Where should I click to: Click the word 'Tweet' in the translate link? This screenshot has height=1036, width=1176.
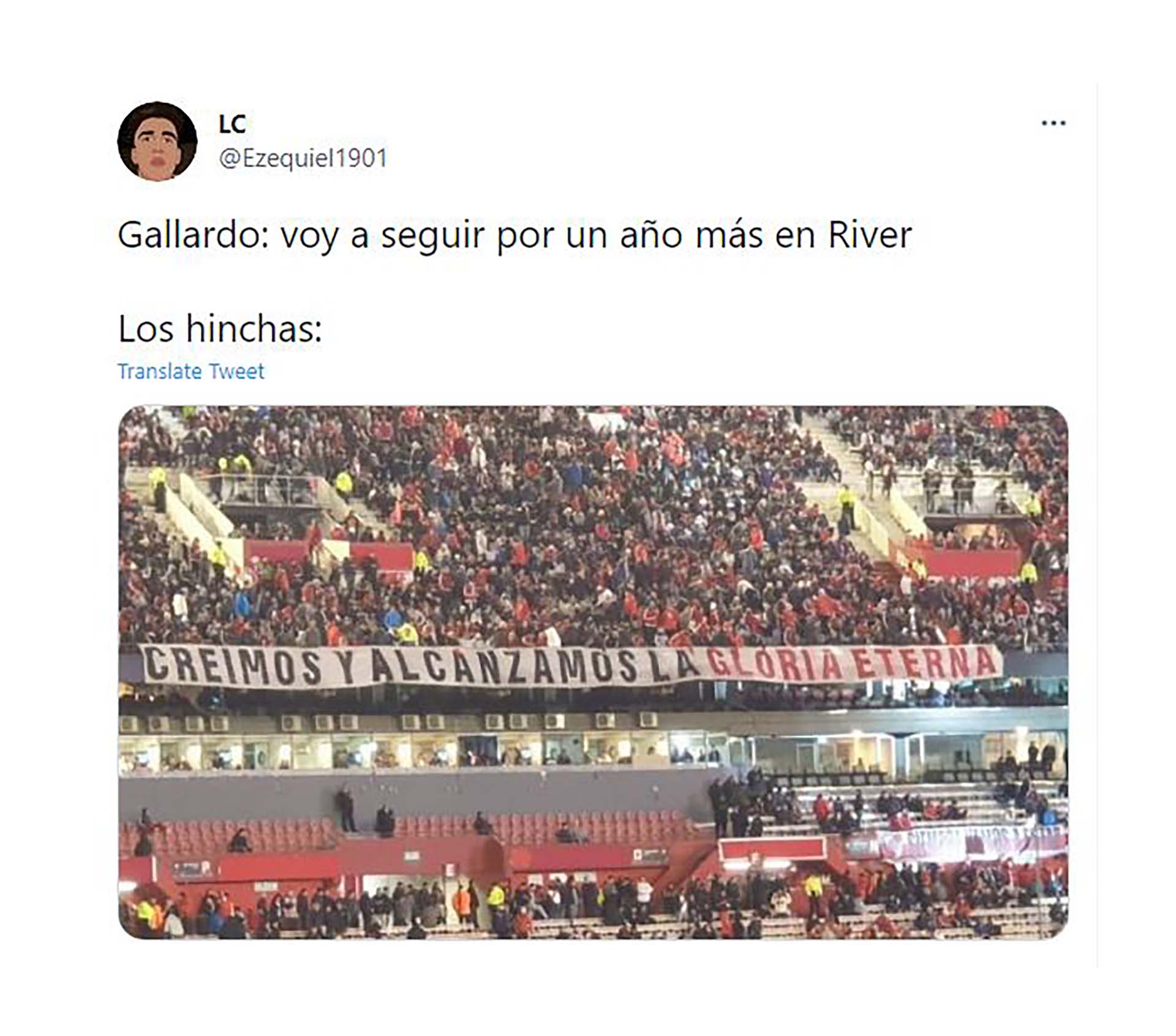tap(236, 371)
